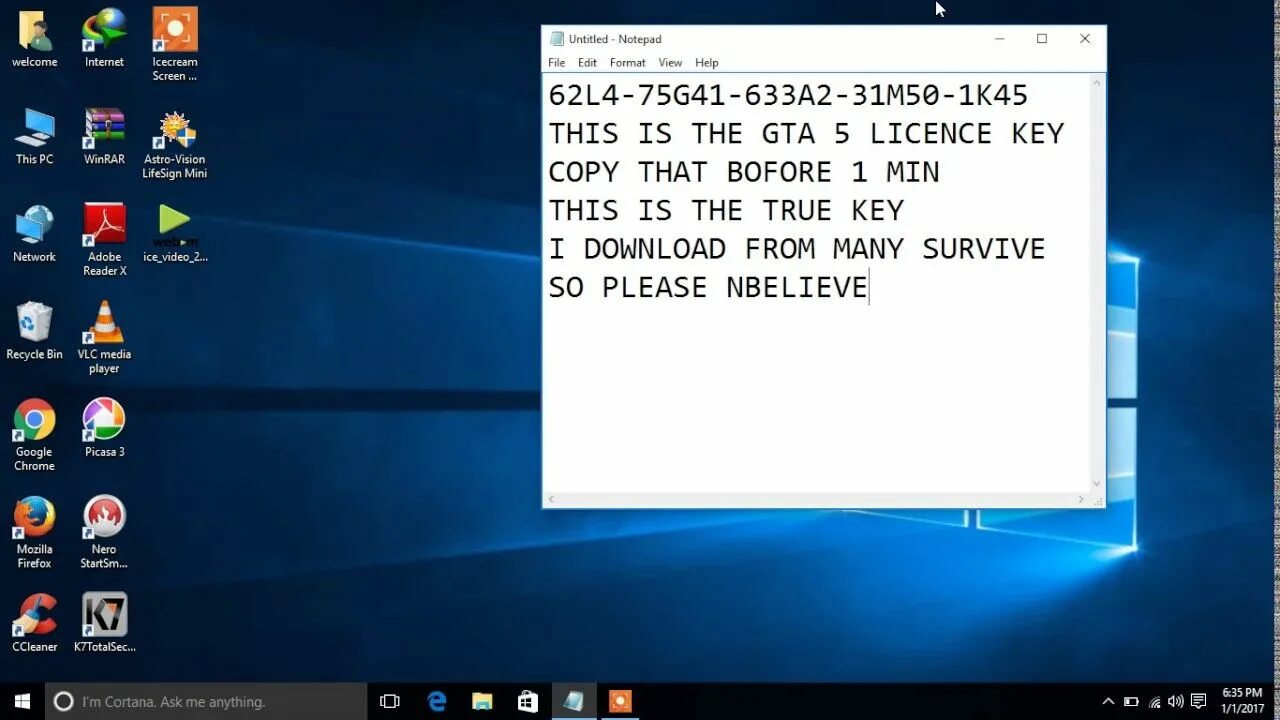This screenshot has height=720, width=1280.
Task: Launch Icecream Screen Recorder desktop shortcut
Action: (x=175, y=45)
